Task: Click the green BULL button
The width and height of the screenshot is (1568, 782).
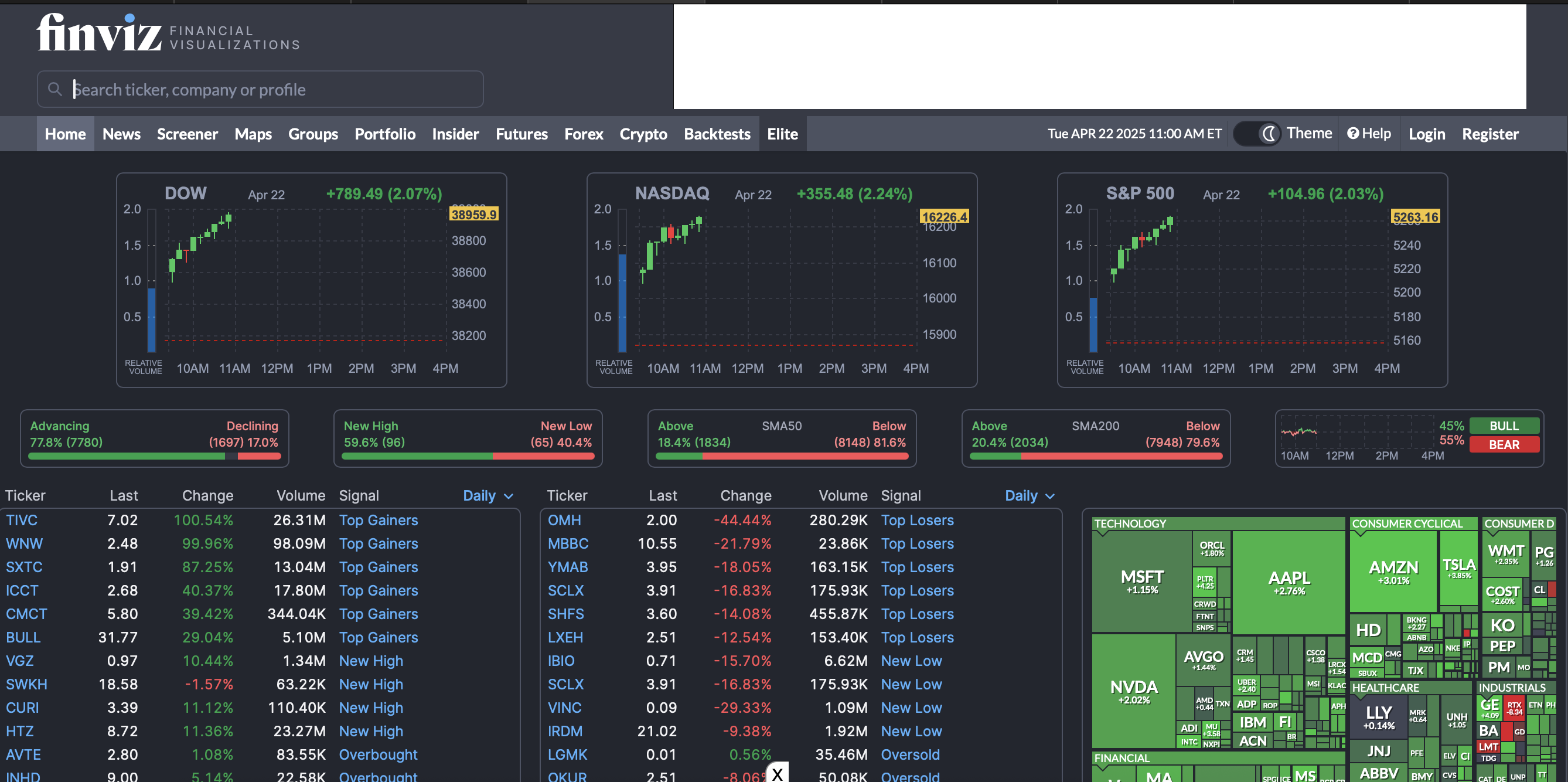Action: 1504,426
